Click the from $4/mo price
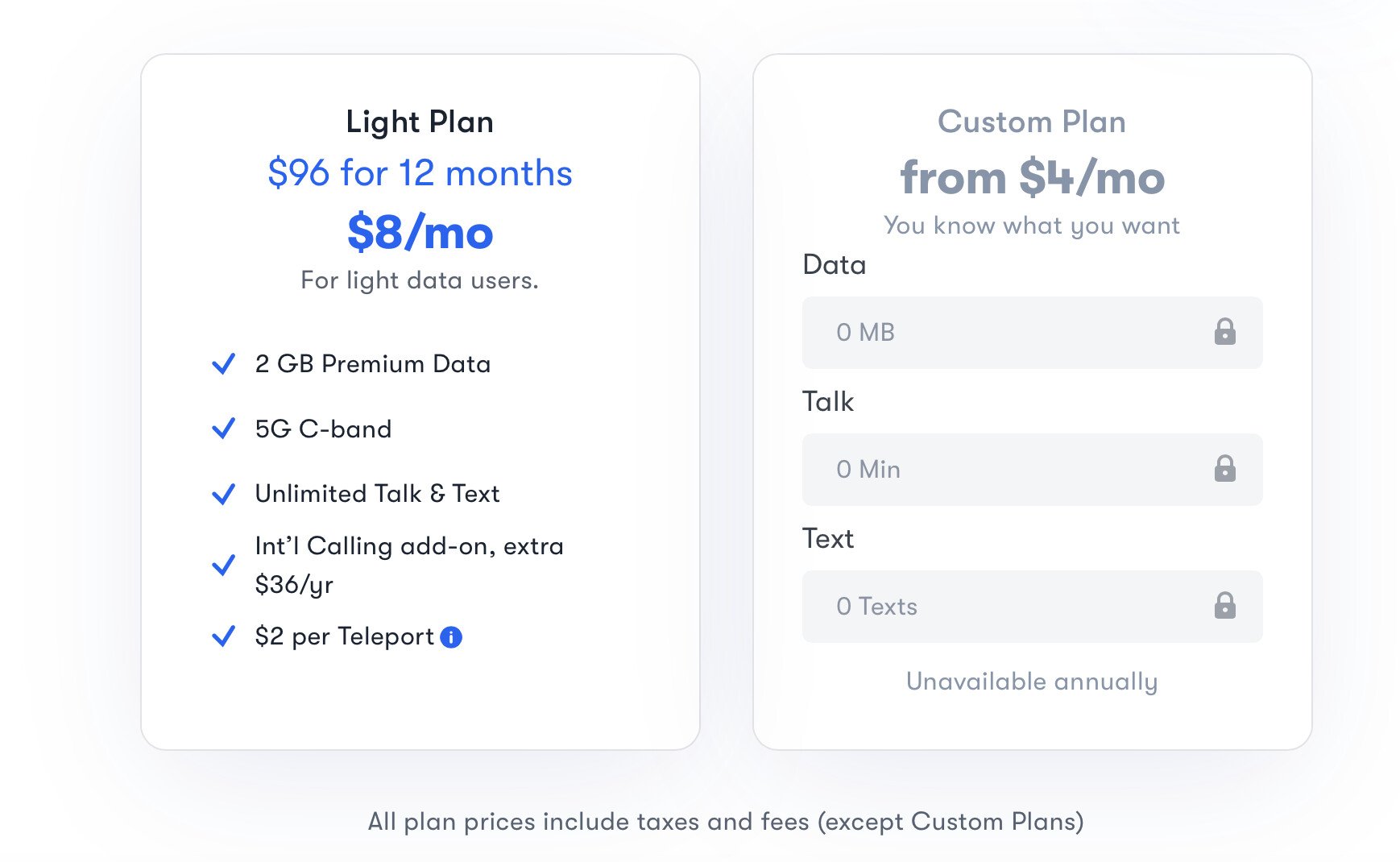Image resolution: width=1400 pixels, height=862 pixels. (1032, 177)
